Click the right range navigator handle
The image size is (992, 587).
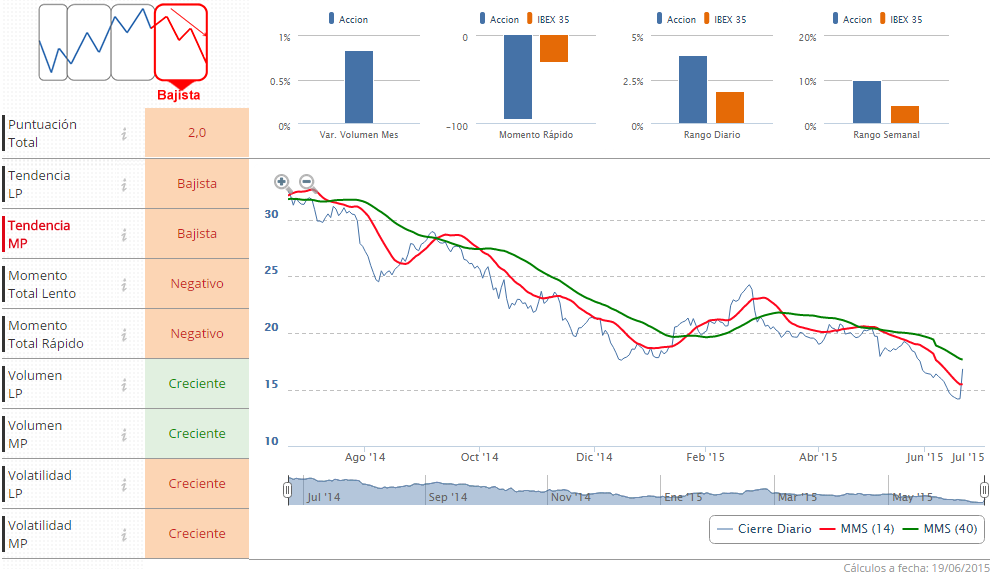pyautogui.click(x=984, y=490)
